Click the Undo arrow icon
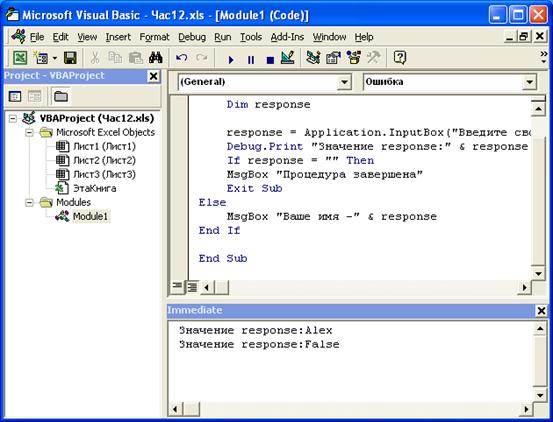553x422 pixels. [x=181, y=58]
